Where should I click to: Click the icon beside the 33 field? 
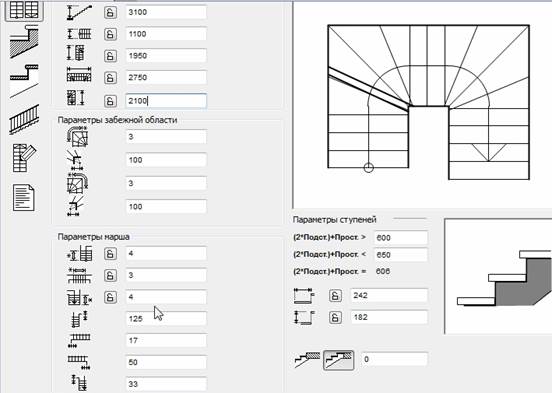tap(80, 383)
